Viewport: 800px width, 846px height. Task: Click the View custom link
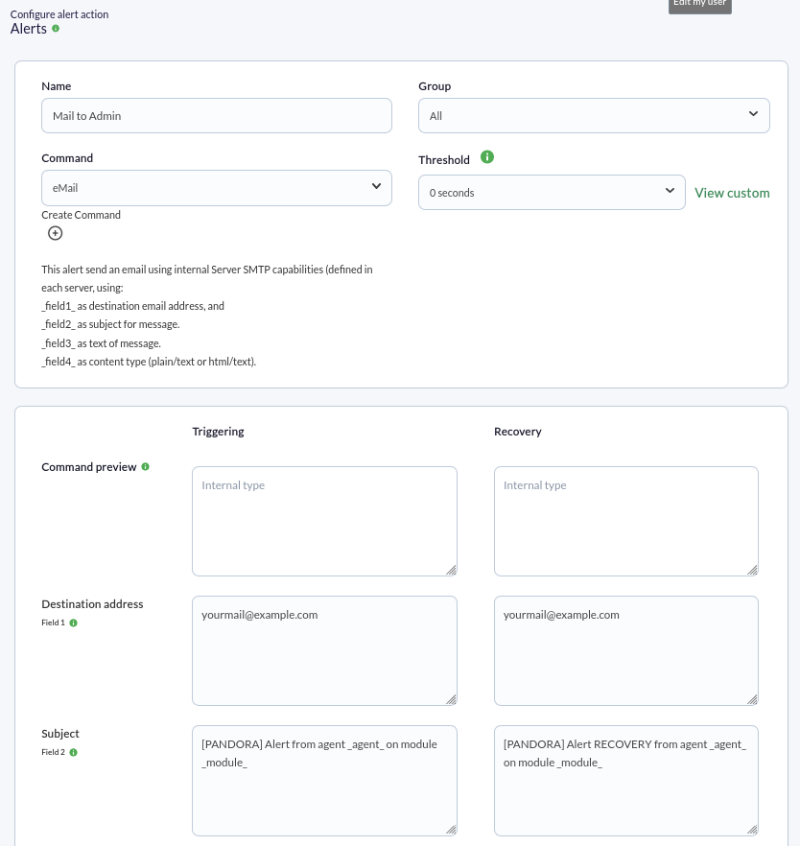pyautogui.click(x=731, y=193)
